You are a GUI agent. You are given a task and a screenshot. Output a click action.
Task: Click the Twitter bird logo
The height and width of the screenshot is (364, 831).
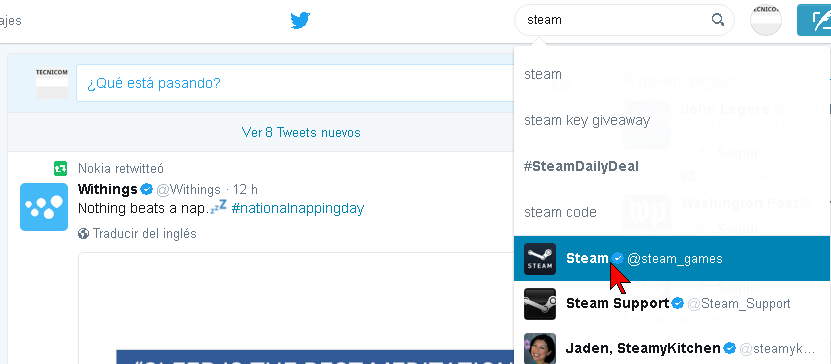(x=300, y=21)
